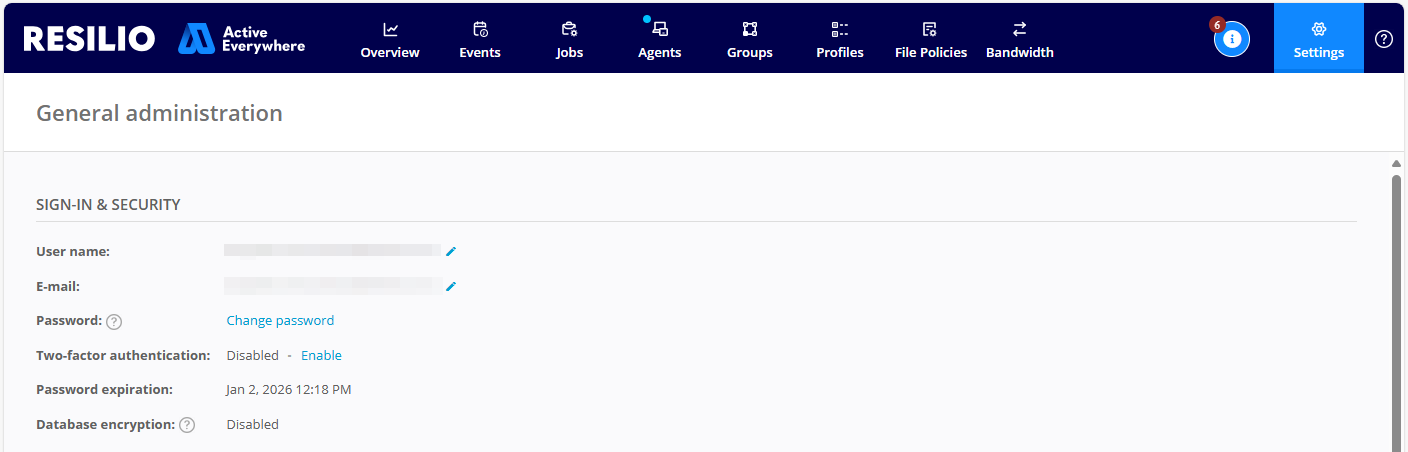Image resolution: width=1408 pixels, height=452 pixels.
Task: Click the Resilio Active Everywhere logo
Action: click(x=164, y=39)
